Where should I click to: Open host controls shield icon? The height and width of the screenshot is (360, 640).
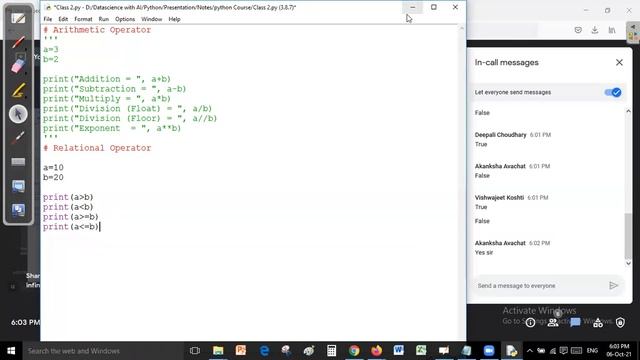pos(620,323)
